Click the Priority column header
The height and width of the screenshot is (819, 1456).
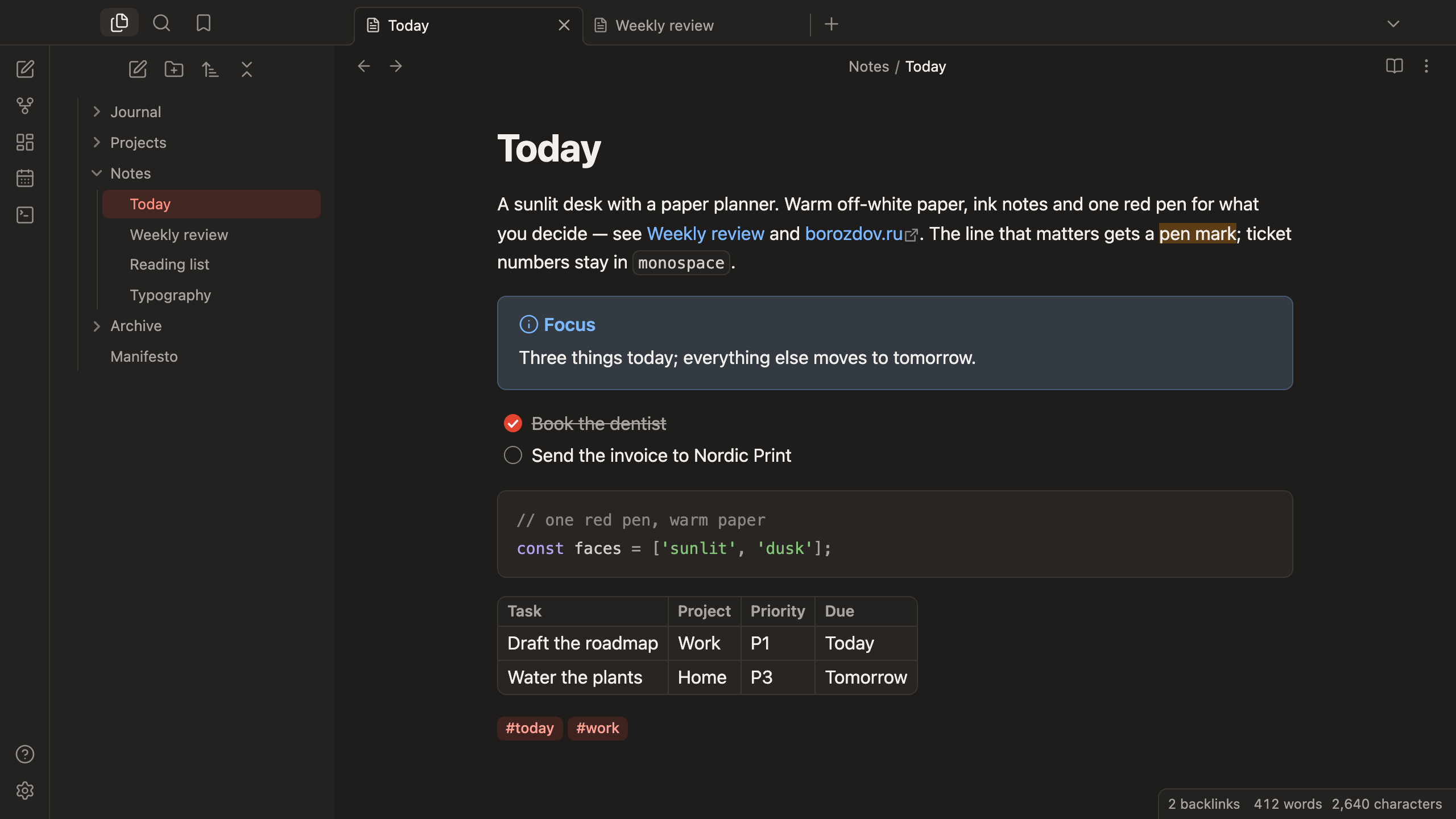click(777, 611)
